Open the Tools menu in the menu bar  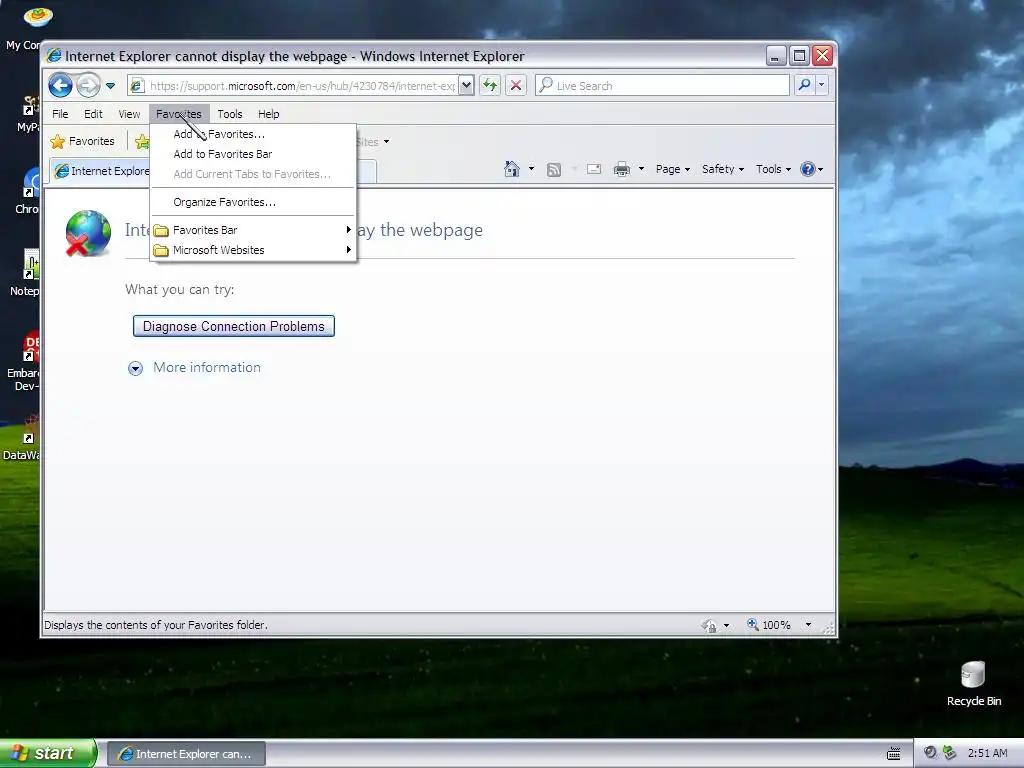coord(230,114)
